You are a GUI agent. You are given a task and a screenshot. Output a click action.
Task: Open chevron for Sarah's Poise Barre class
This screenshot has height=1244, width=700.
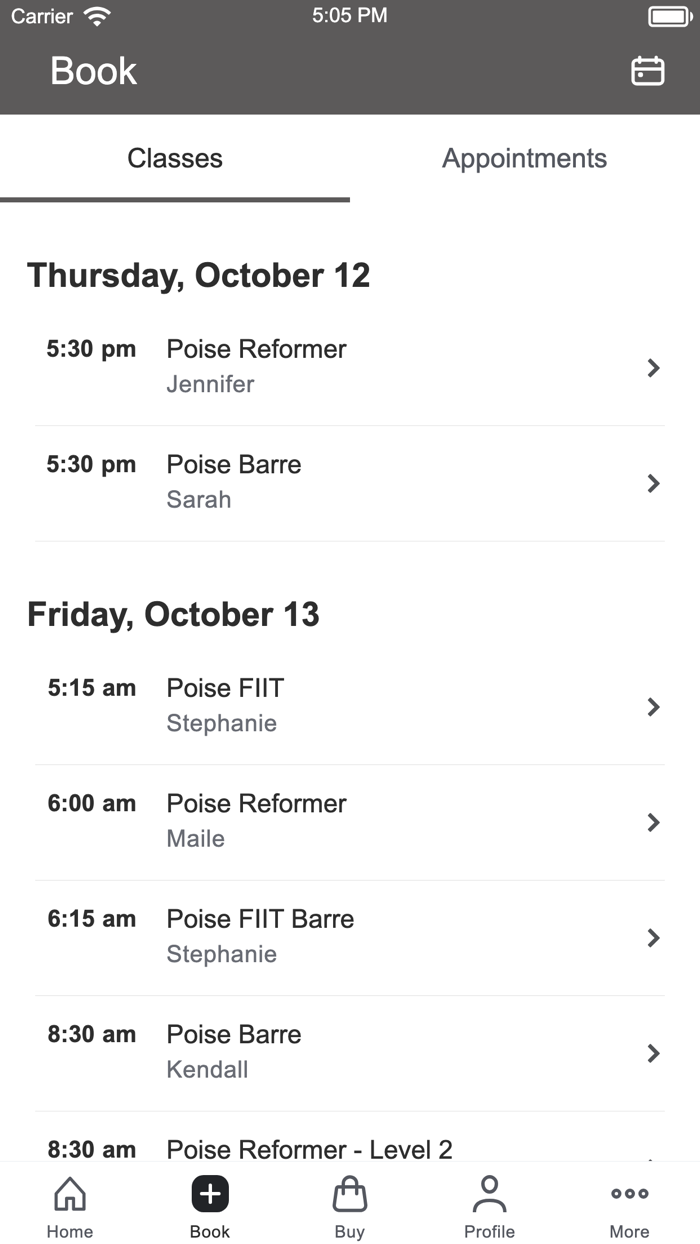(x=654, y=483)
